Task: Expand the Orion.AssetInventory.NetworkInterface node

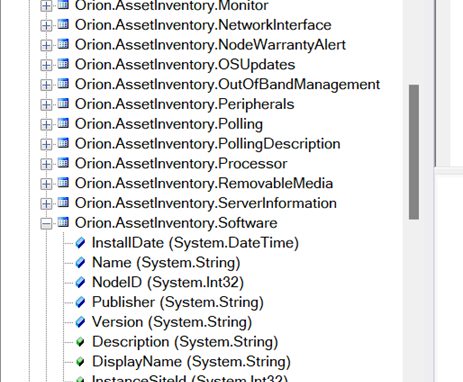Action: (x=46, y=25)
